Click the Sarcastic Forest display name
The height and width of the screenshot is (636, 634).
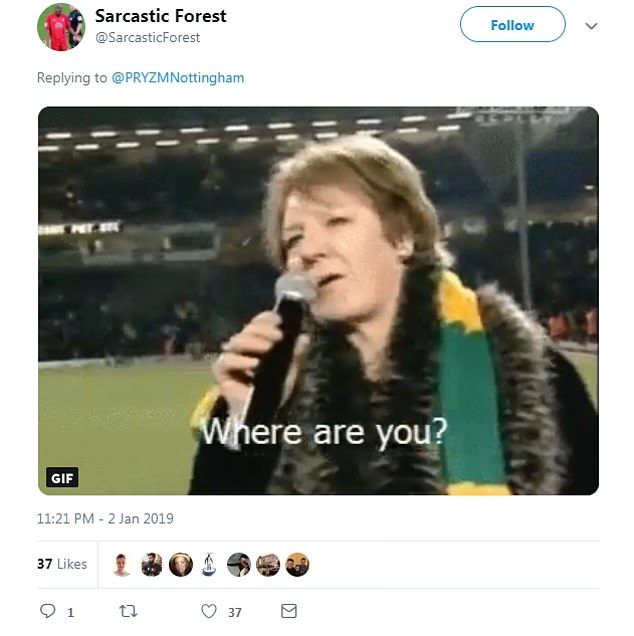coord(160,16)
